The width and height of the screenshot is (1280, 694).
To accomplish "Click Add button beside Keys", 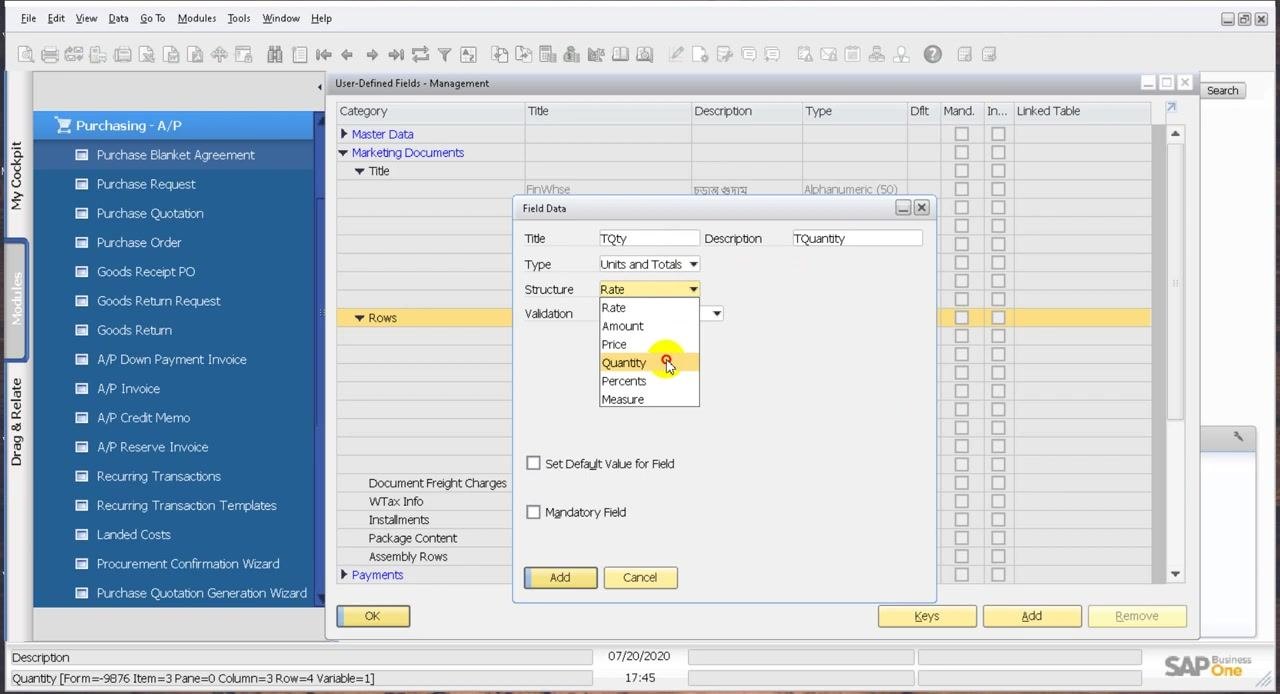I will pyautogui.click(x=1032, y=616).
